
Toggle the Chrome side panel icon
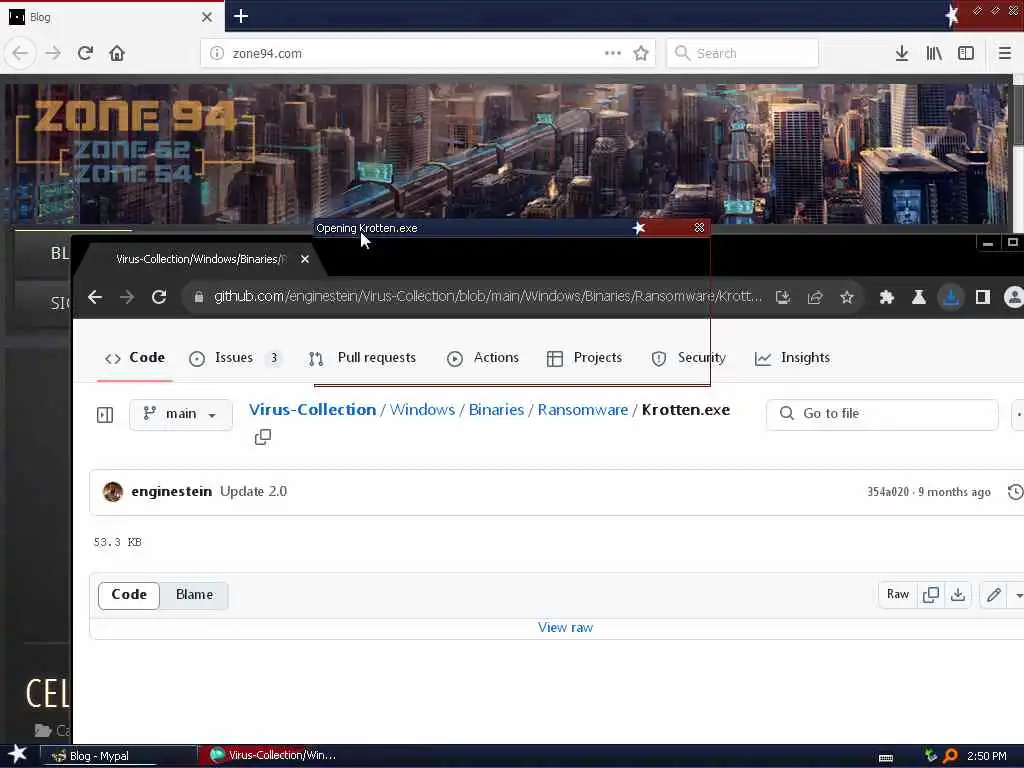pos(983,298)
